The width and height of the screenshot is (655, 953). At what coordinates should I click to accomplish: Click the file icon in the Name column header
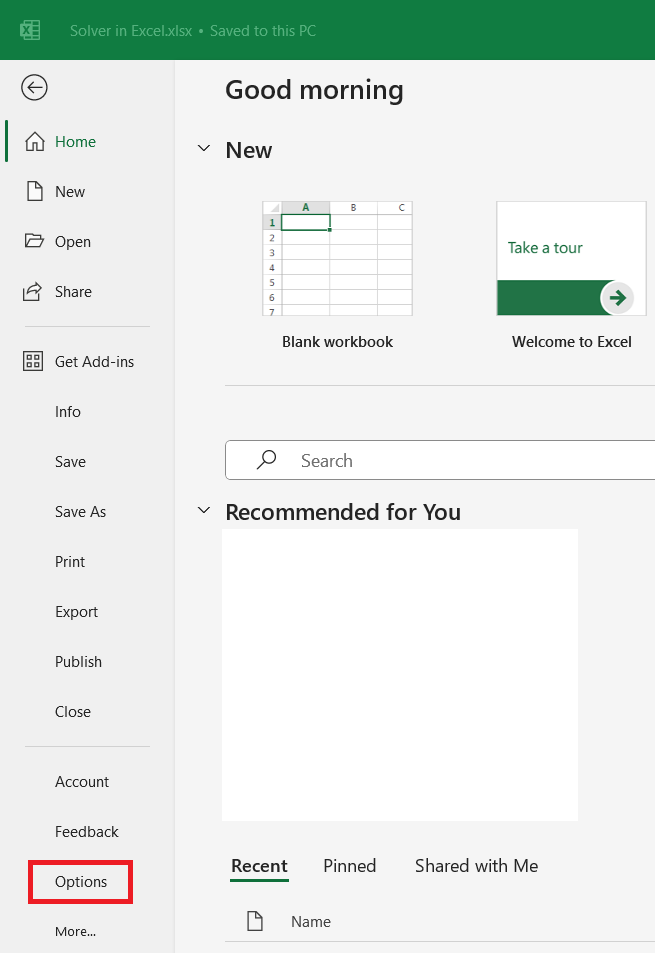[x=255, y=921]
